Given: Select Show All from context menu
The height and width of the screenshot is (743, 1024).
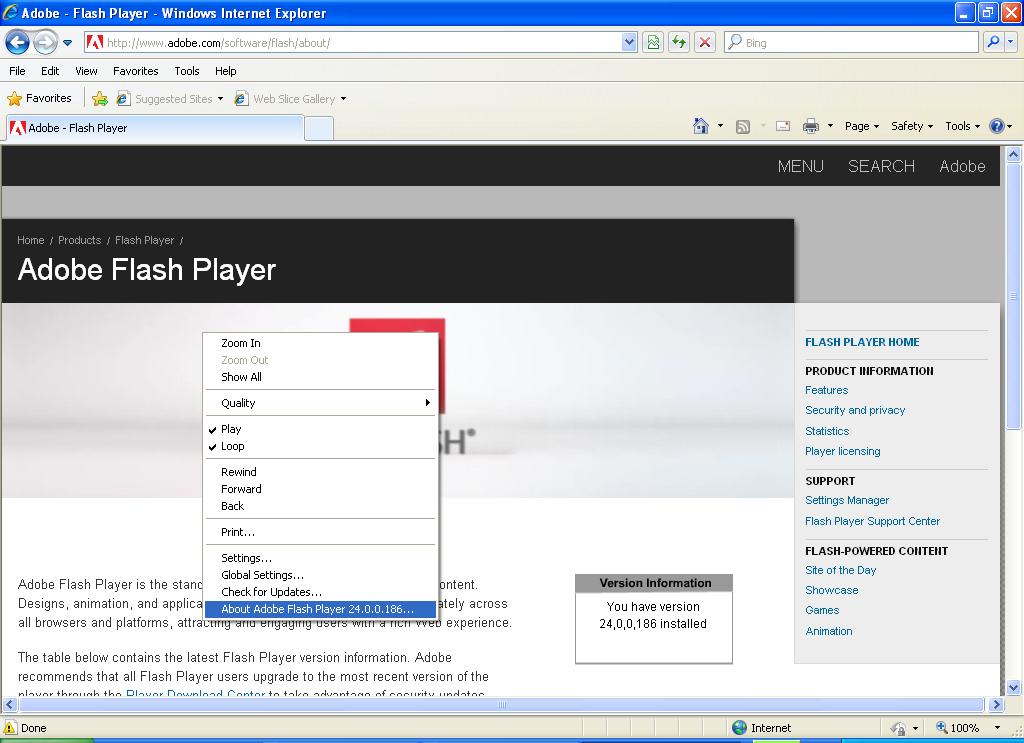Looking at the screenshot, I should point(320,377).
